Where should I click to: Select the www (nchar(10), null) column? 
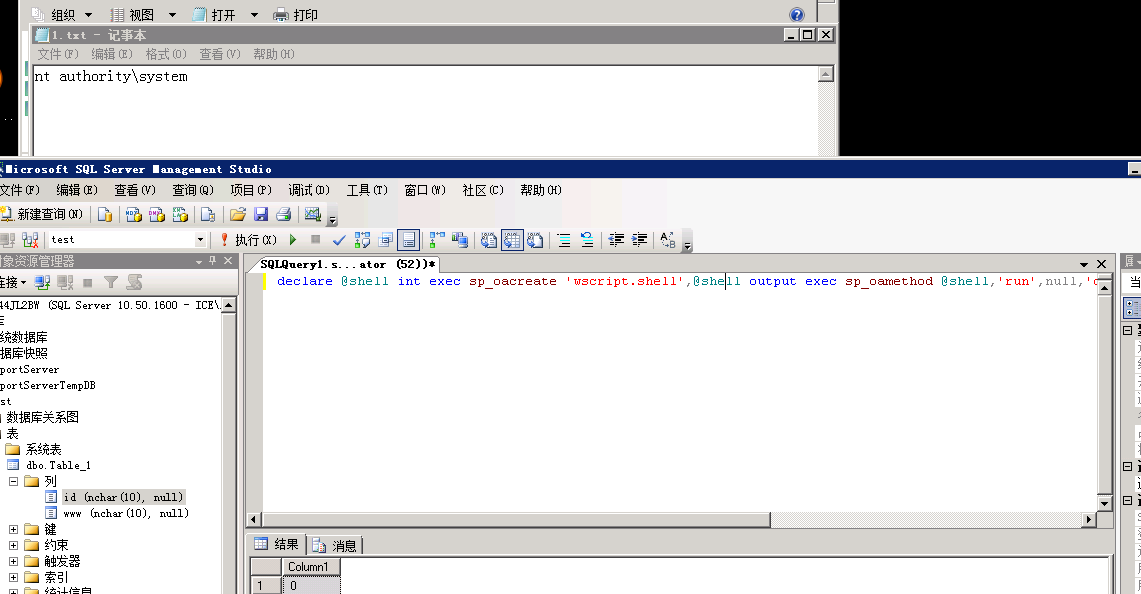pyautogui.click(x=126, y=513)
